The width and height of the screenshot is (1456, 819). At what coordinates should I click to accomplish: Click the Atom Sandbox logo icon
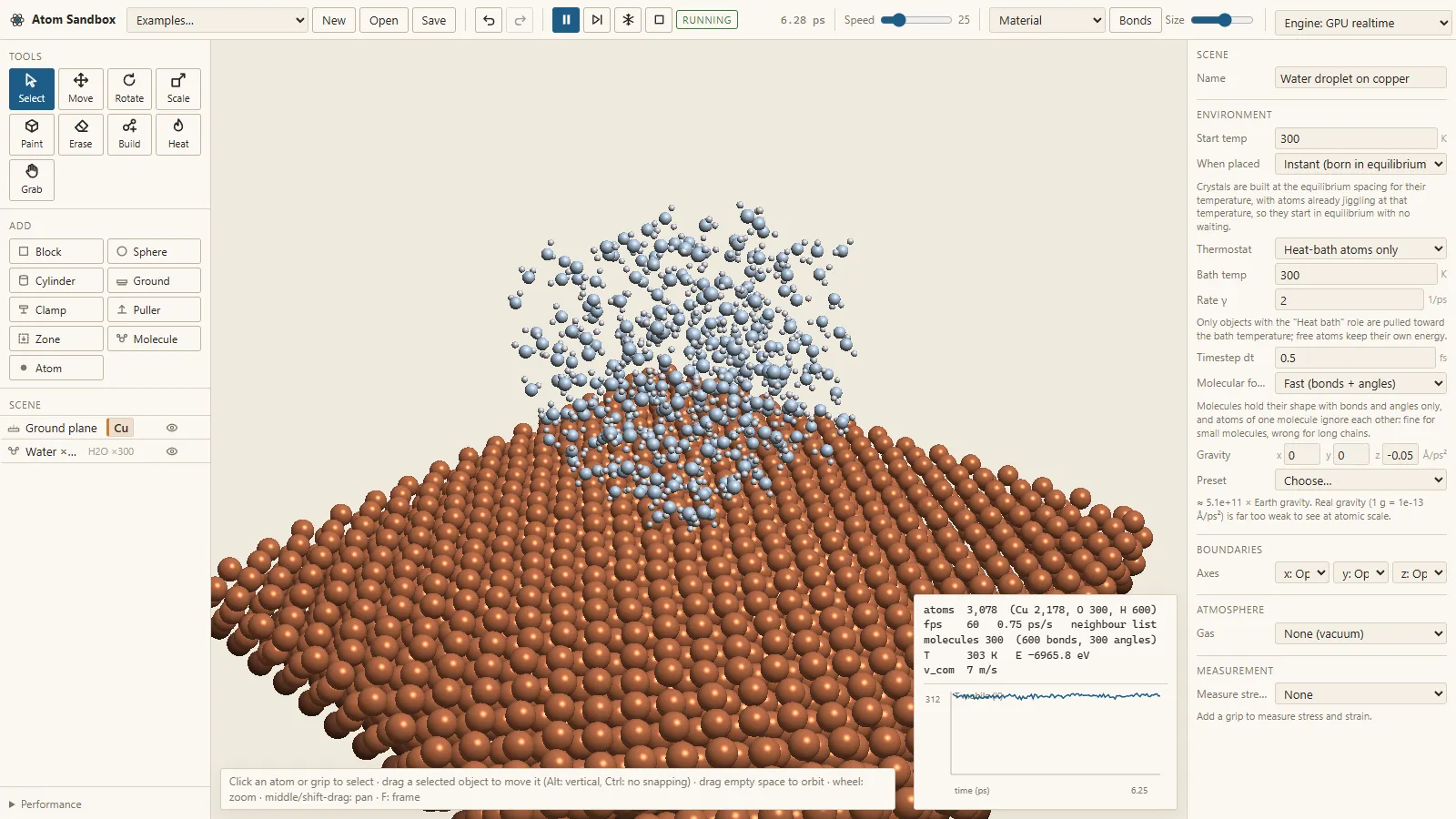[x=17, y=19]
